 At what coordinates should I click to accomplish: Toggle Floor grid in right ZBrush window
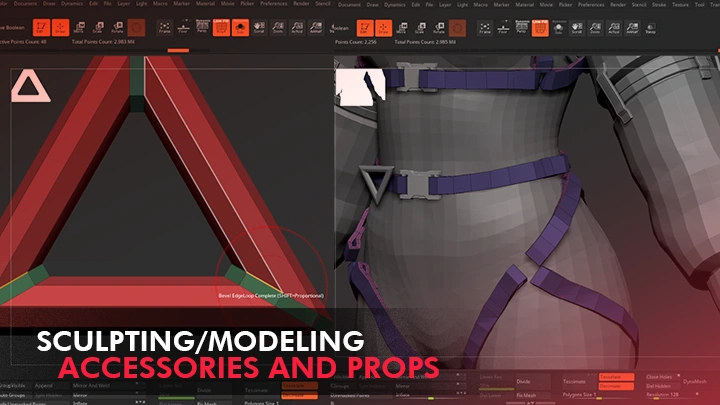pyautogui.click(x=503, y=28)
